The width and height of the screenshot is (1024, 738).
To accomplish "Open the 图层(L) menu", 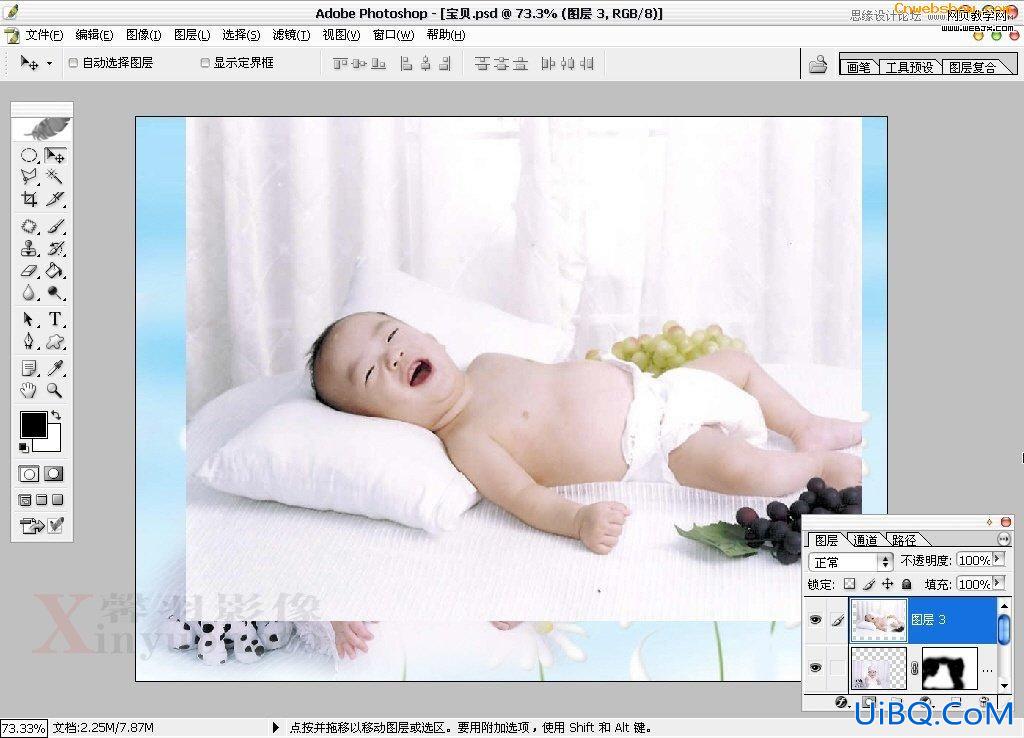I will (x=192, y=35).
